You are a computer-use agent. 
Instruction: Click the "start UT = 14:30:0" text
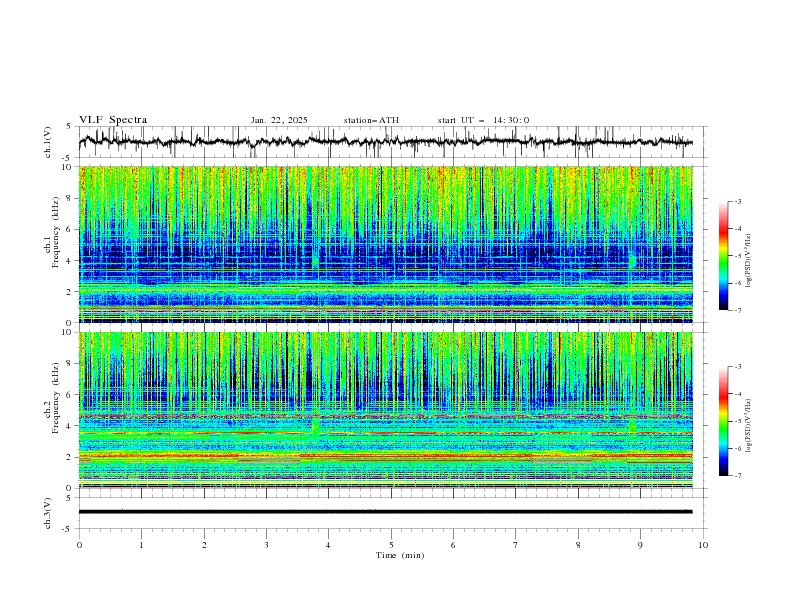pyautogui.click(x=483, y=120)
